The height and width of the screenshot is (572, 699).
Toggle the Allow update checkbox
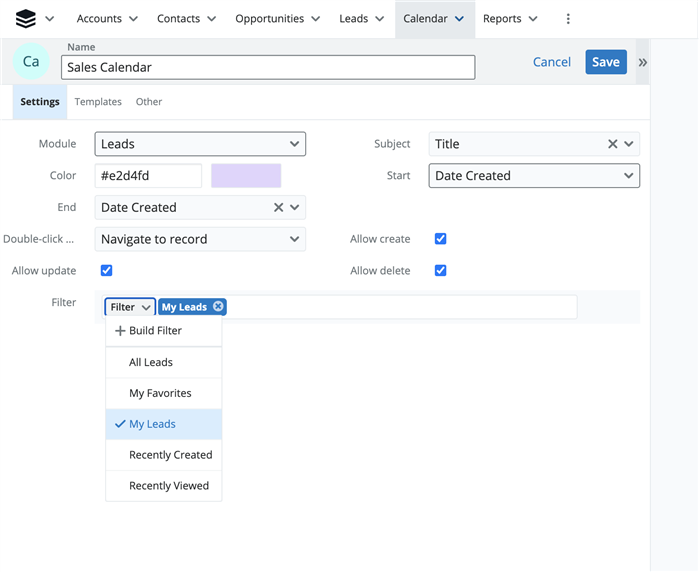pyautogui.click(x=107, y=271)
